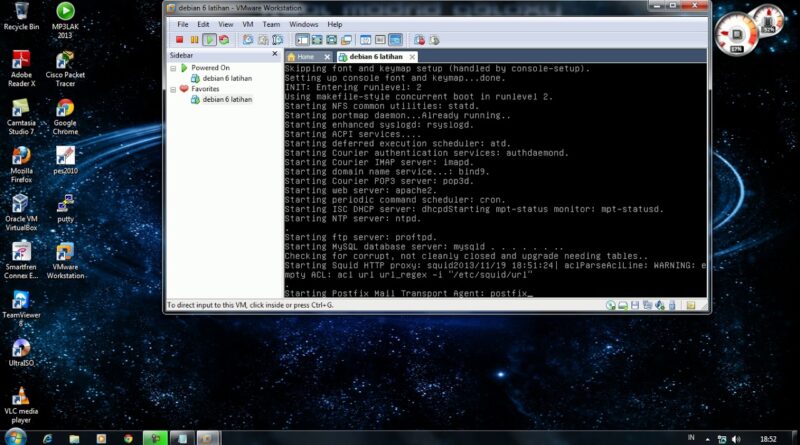Click the Revert to snapshot toolbar icon
Screen dimensions: 800x445
(263, 40)
